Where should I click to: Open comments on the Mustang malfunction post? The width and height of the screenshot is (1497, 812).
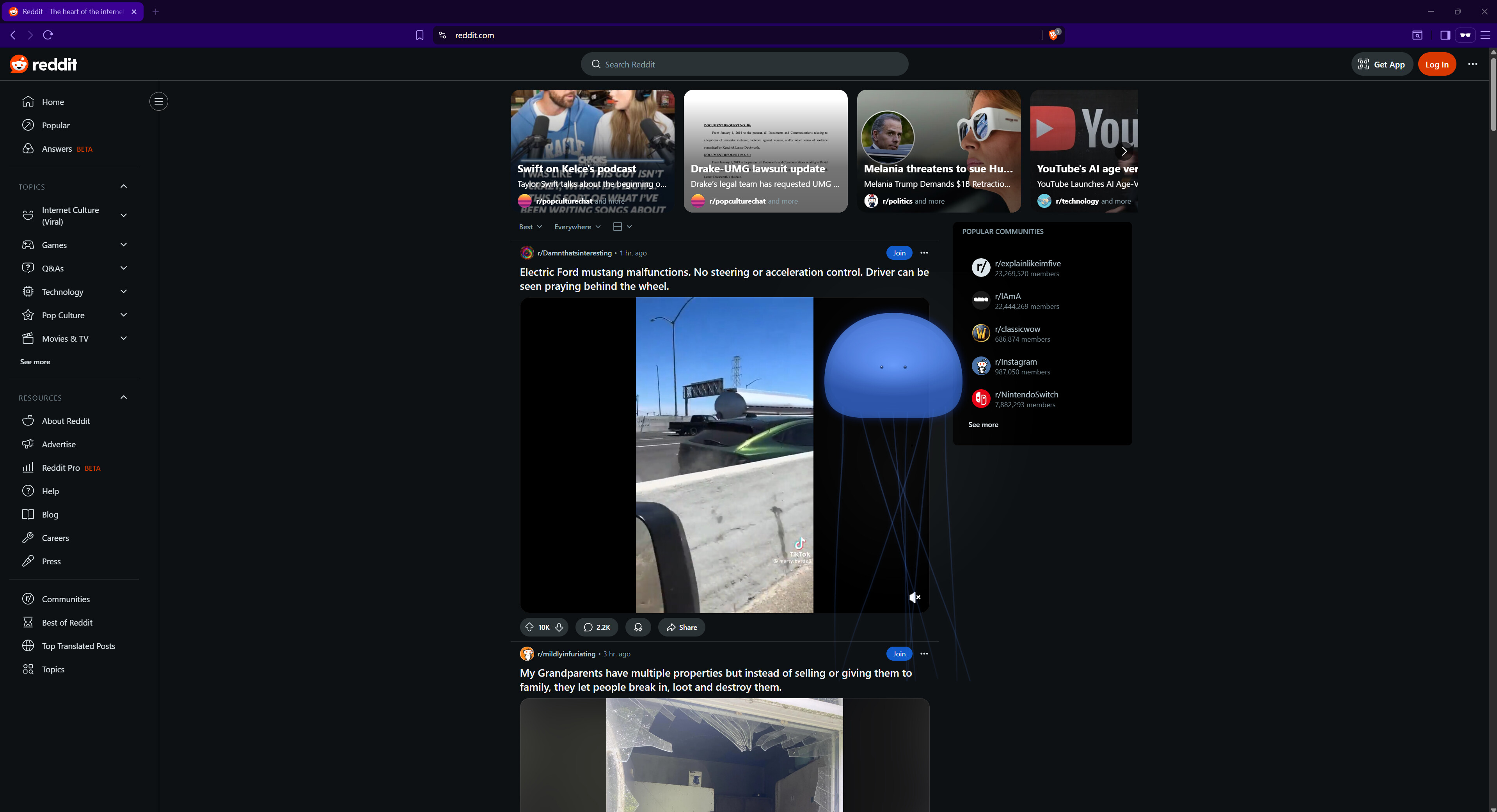[x=596, y=627]
